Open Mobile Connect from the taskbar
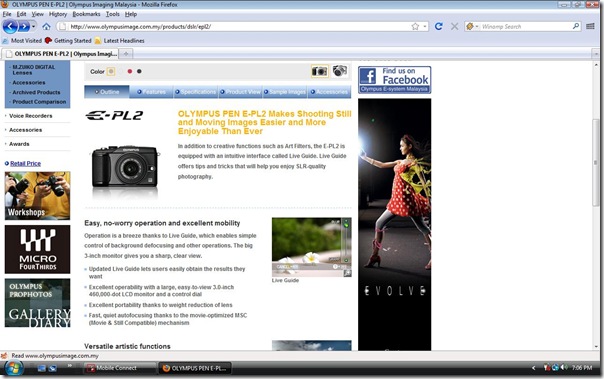 click(120, 368)
